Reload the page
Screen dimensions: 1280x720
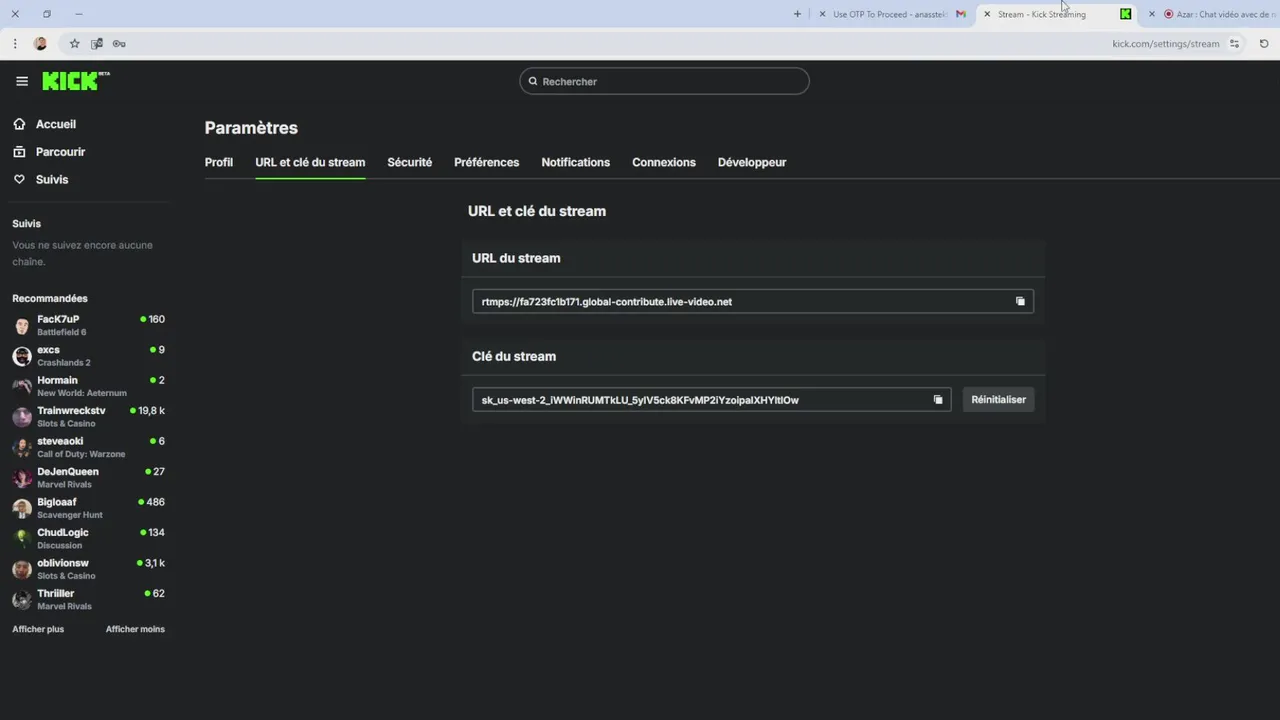click(x=1264, y=43)
